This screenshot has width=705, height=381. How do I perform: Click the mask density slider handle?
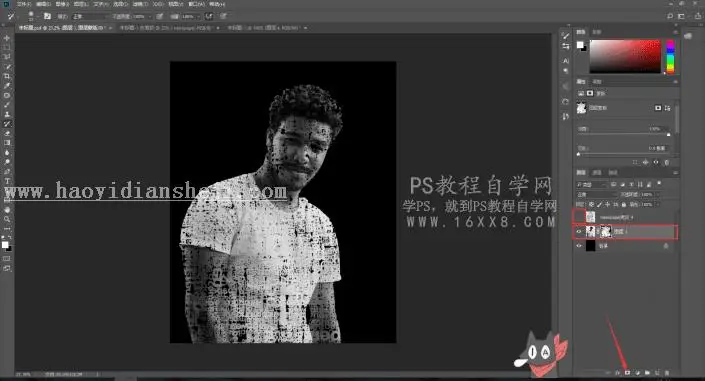(x=668, y=134)
